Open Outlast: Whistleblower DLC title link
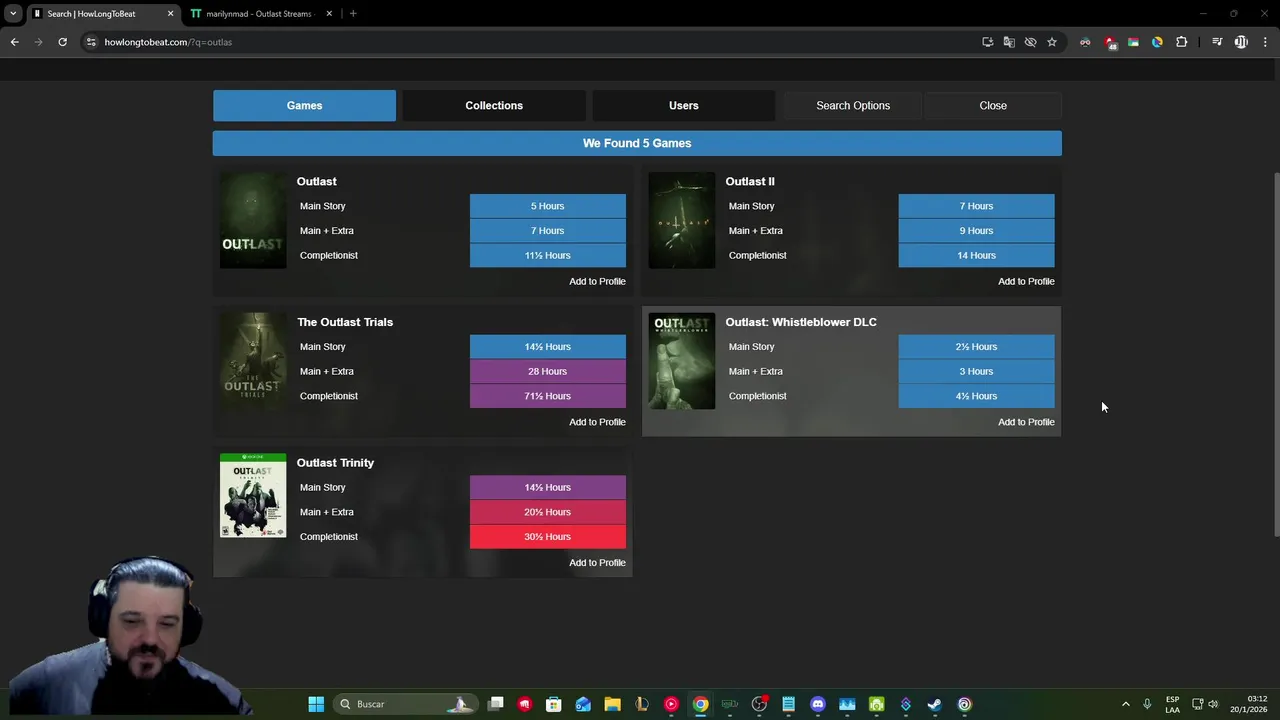1280x720 pixels. coord(801,322)
